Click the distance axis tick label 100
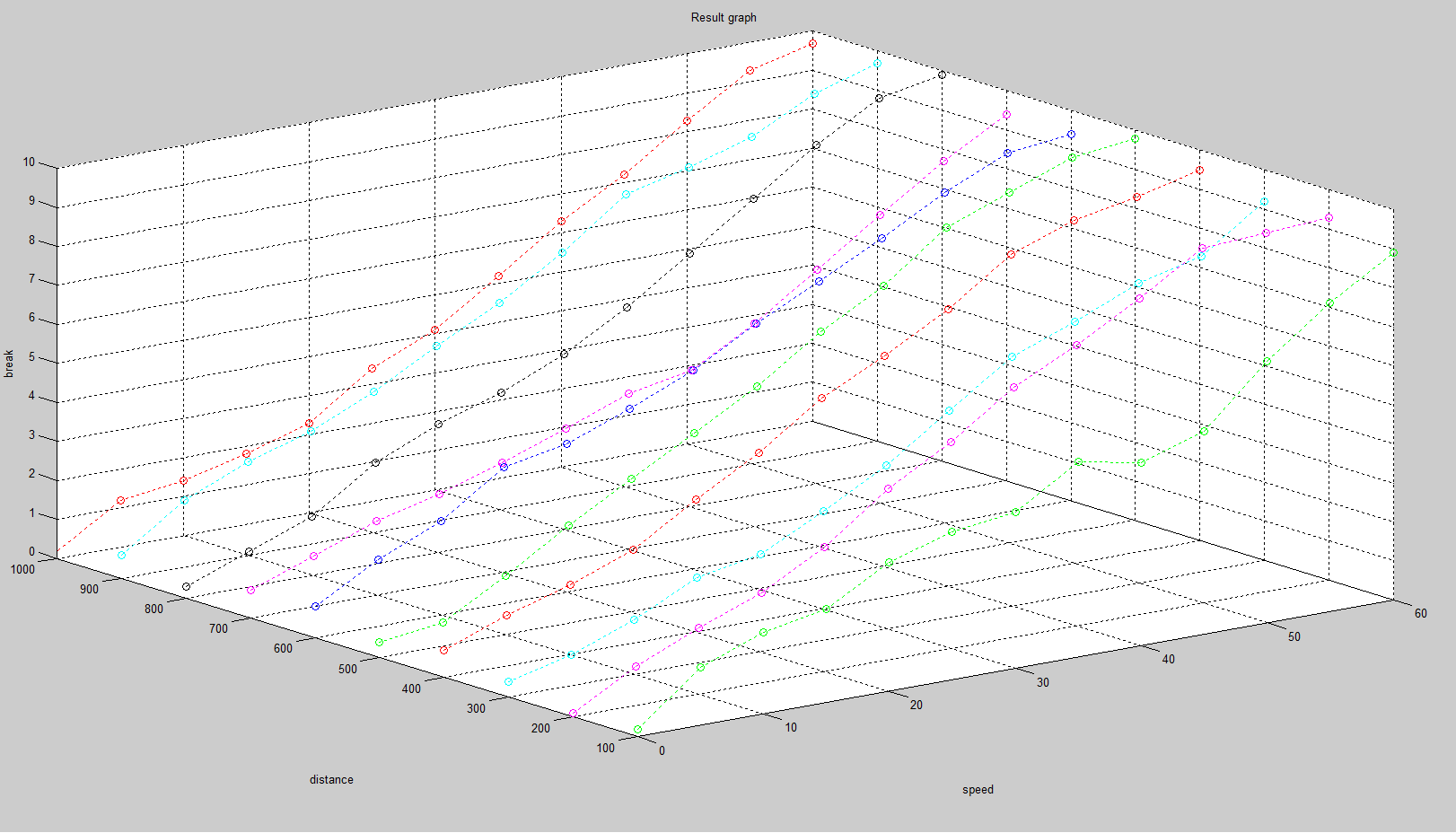1456x833 pixels. 605,748
